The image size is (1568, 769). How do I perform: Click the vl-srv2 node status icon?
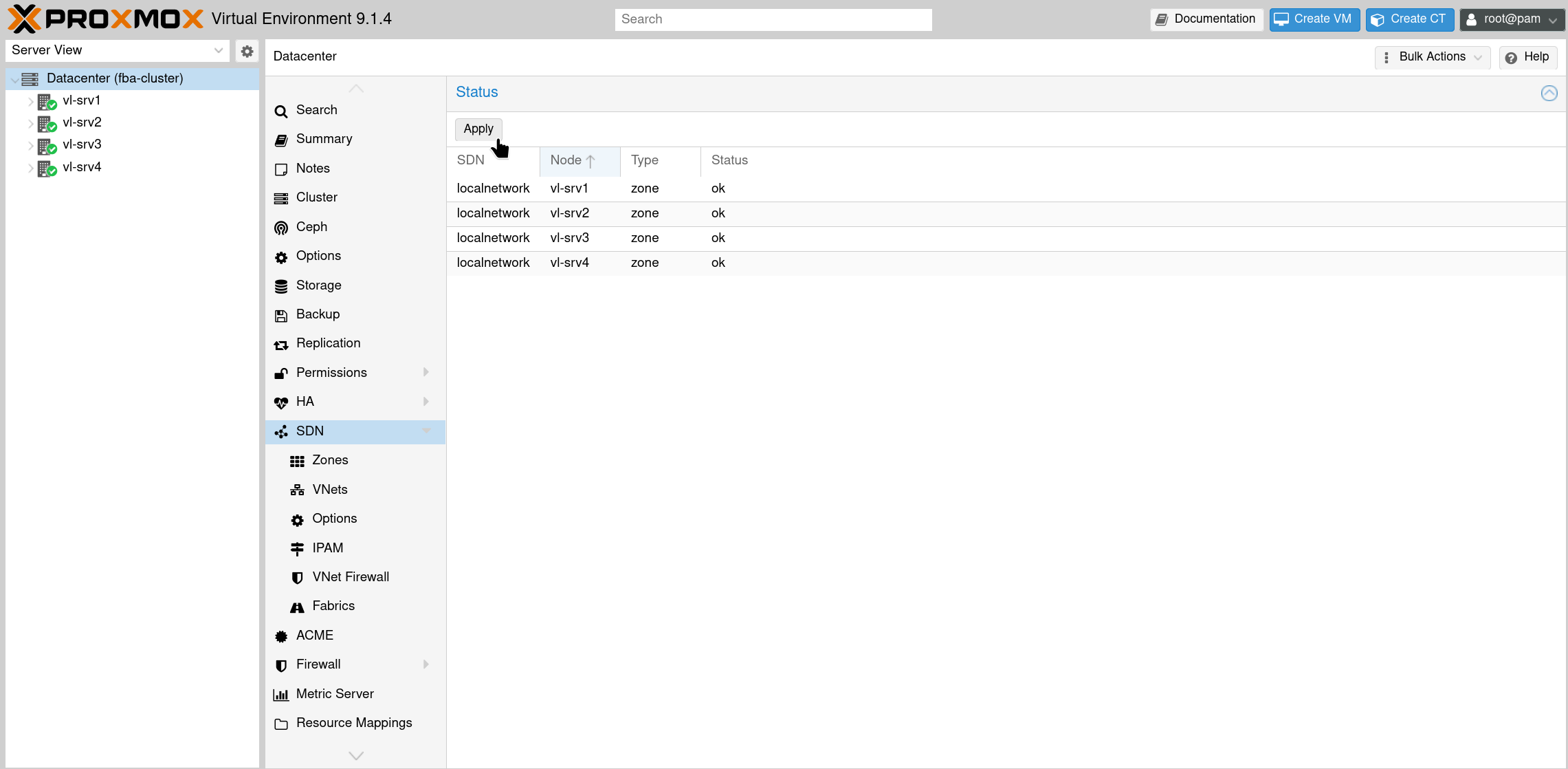click(47, 123)
